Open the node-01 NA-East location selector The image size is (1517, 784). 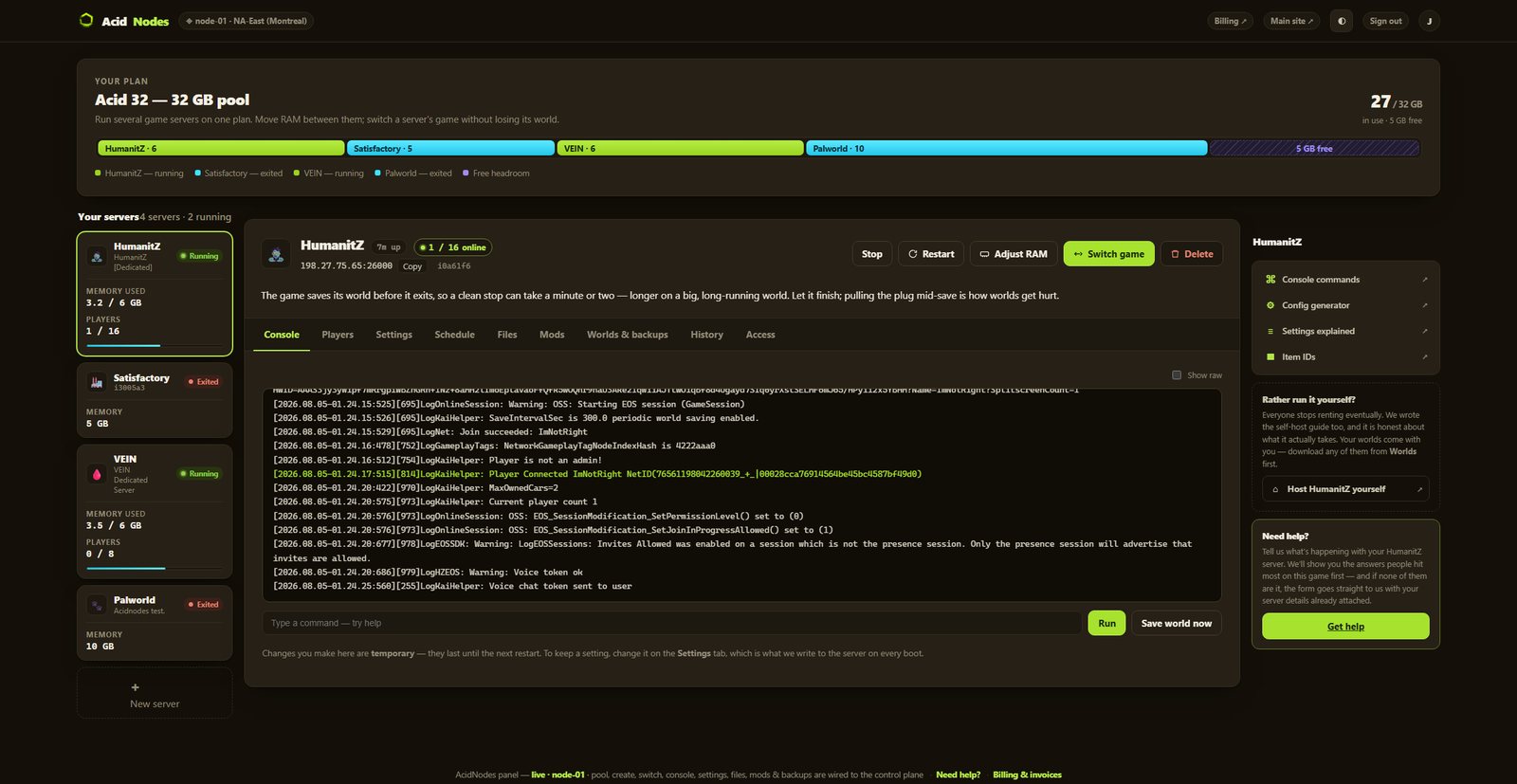tap(247, 21)
